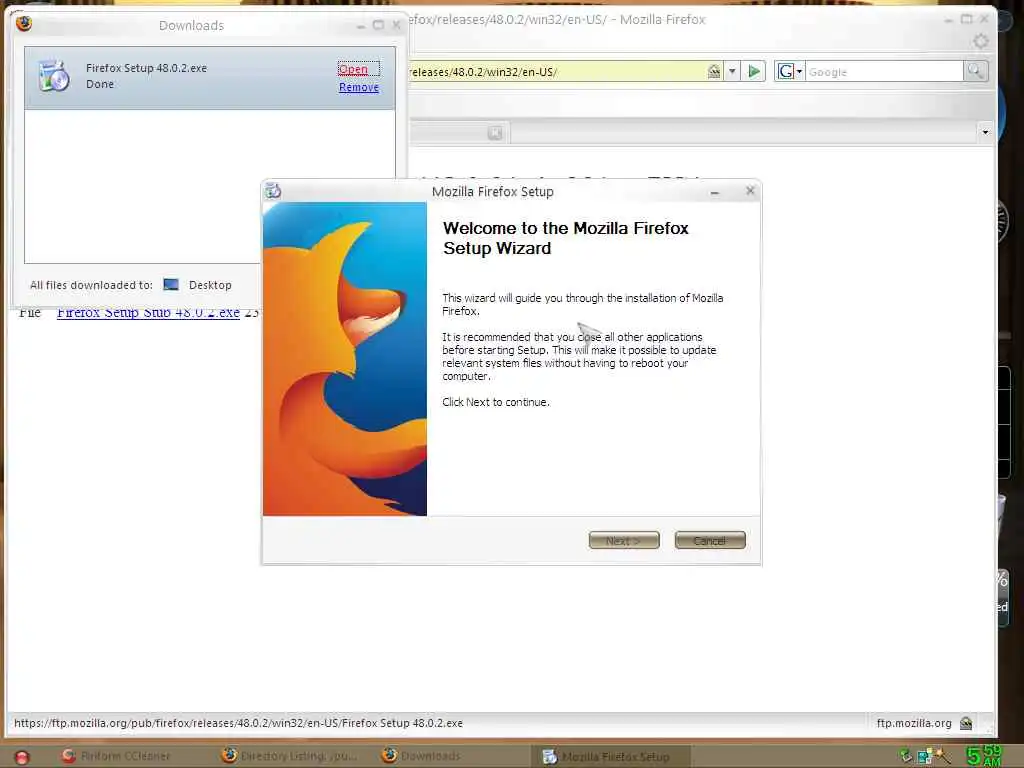This screenshot has width=1024, height=768.
Task: Click the Firefox activity throbber gear icon
Action: coord(980,41)
